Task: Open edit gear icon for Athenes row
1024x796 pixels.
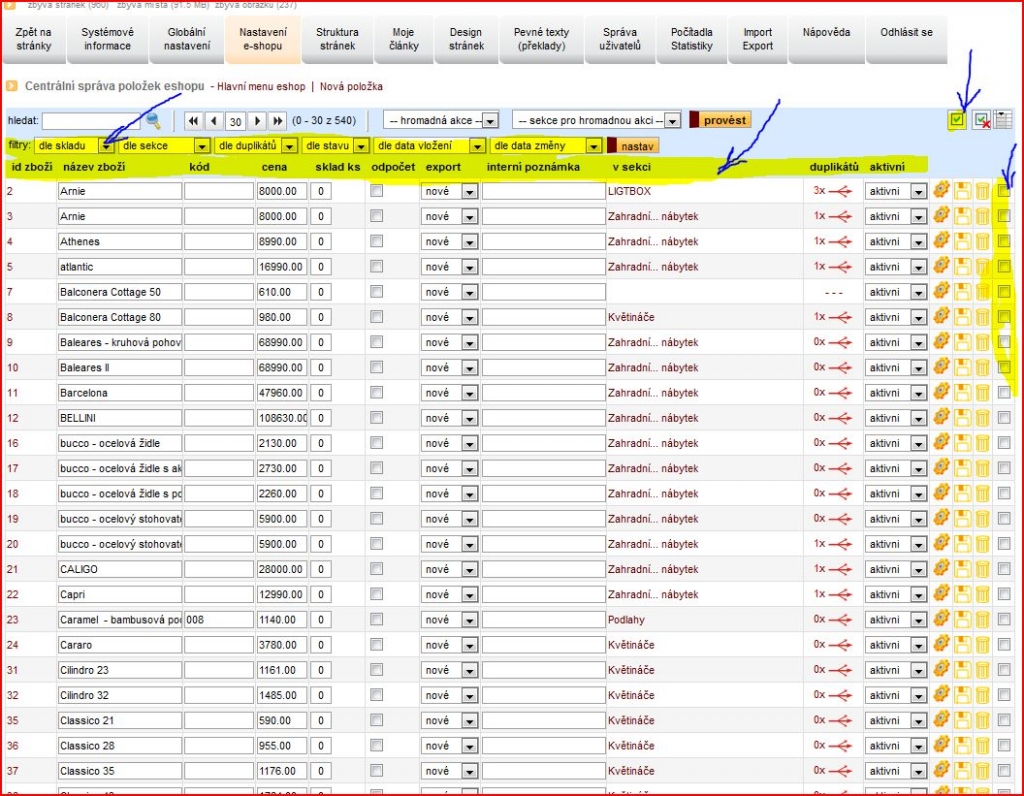Action: (x=941, y=241)
